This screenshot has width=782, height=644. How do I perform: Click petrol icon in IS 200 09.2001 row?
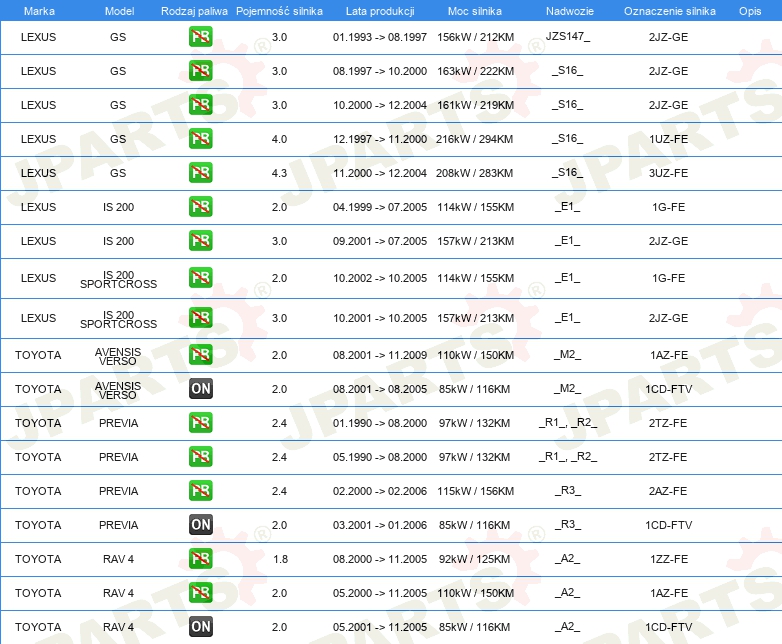click(200, 240)
